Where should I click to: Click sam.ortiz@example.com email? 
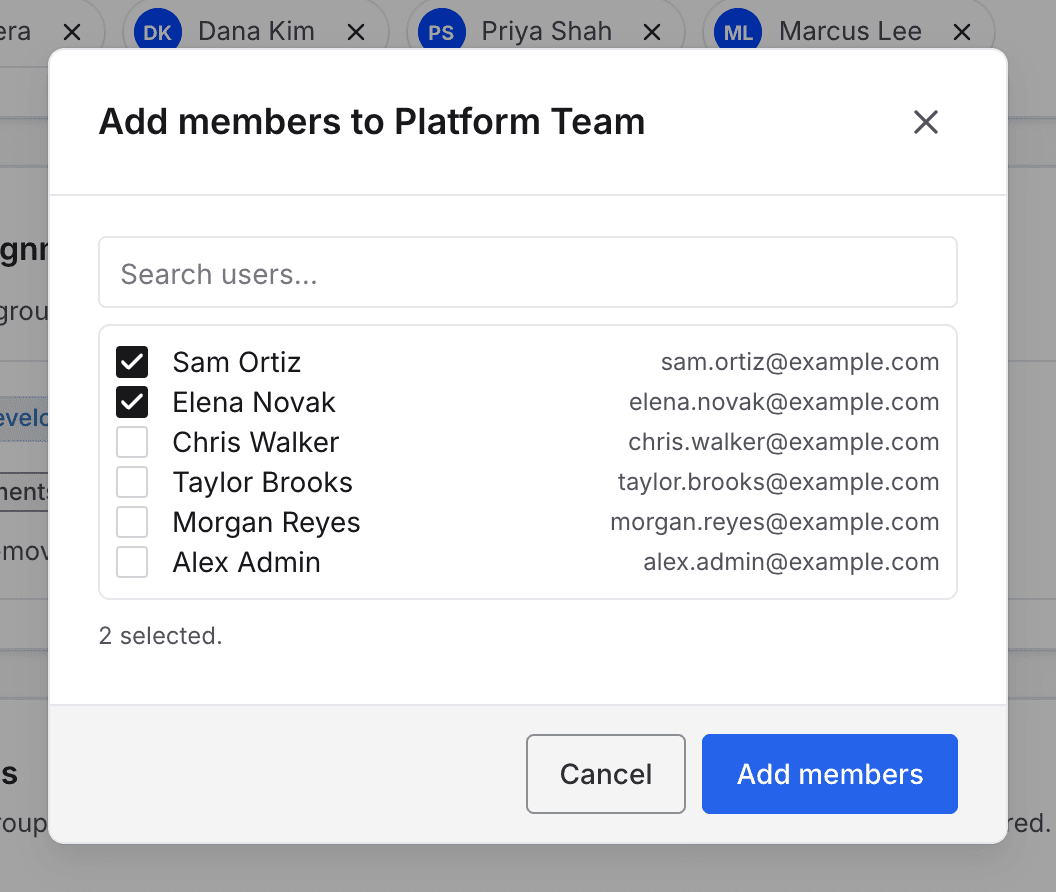coord(800,362)
